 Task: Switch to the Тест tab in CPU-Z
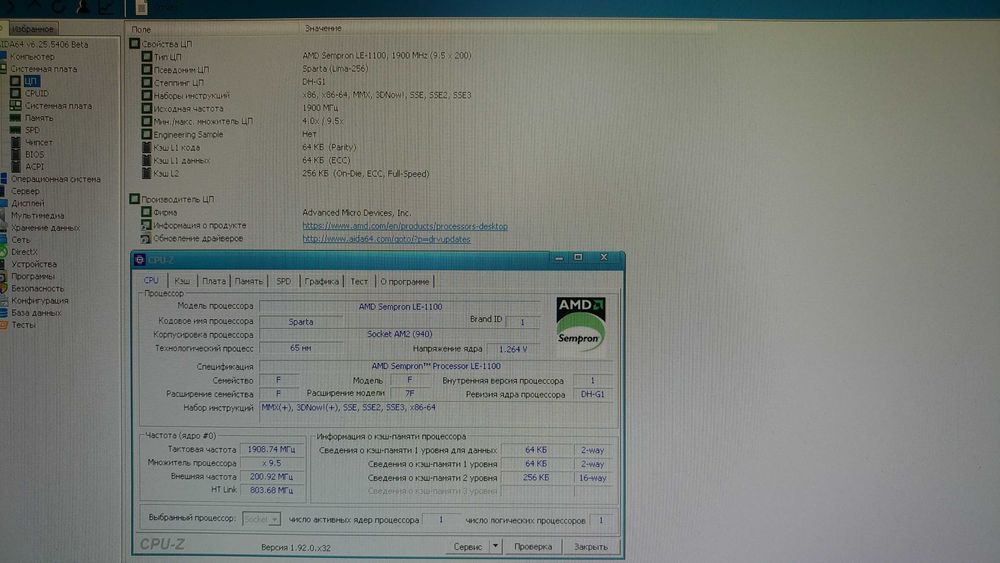point(359,281)
